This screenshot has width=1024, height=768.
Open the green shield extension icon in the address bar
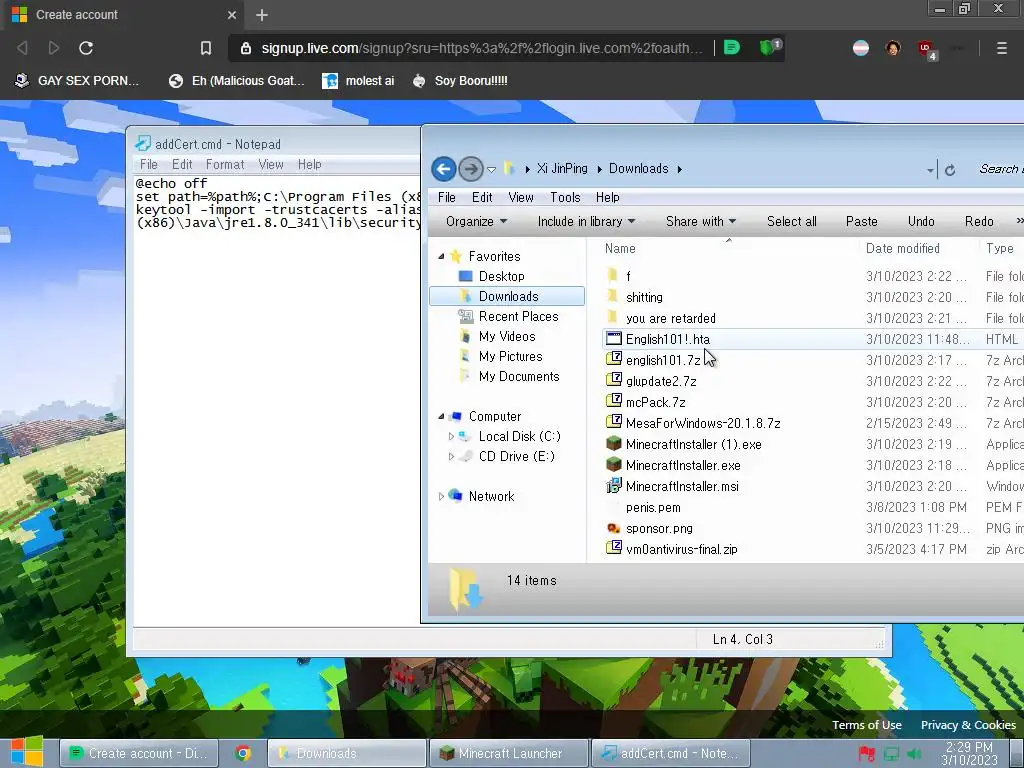click(x=769, y=47)
